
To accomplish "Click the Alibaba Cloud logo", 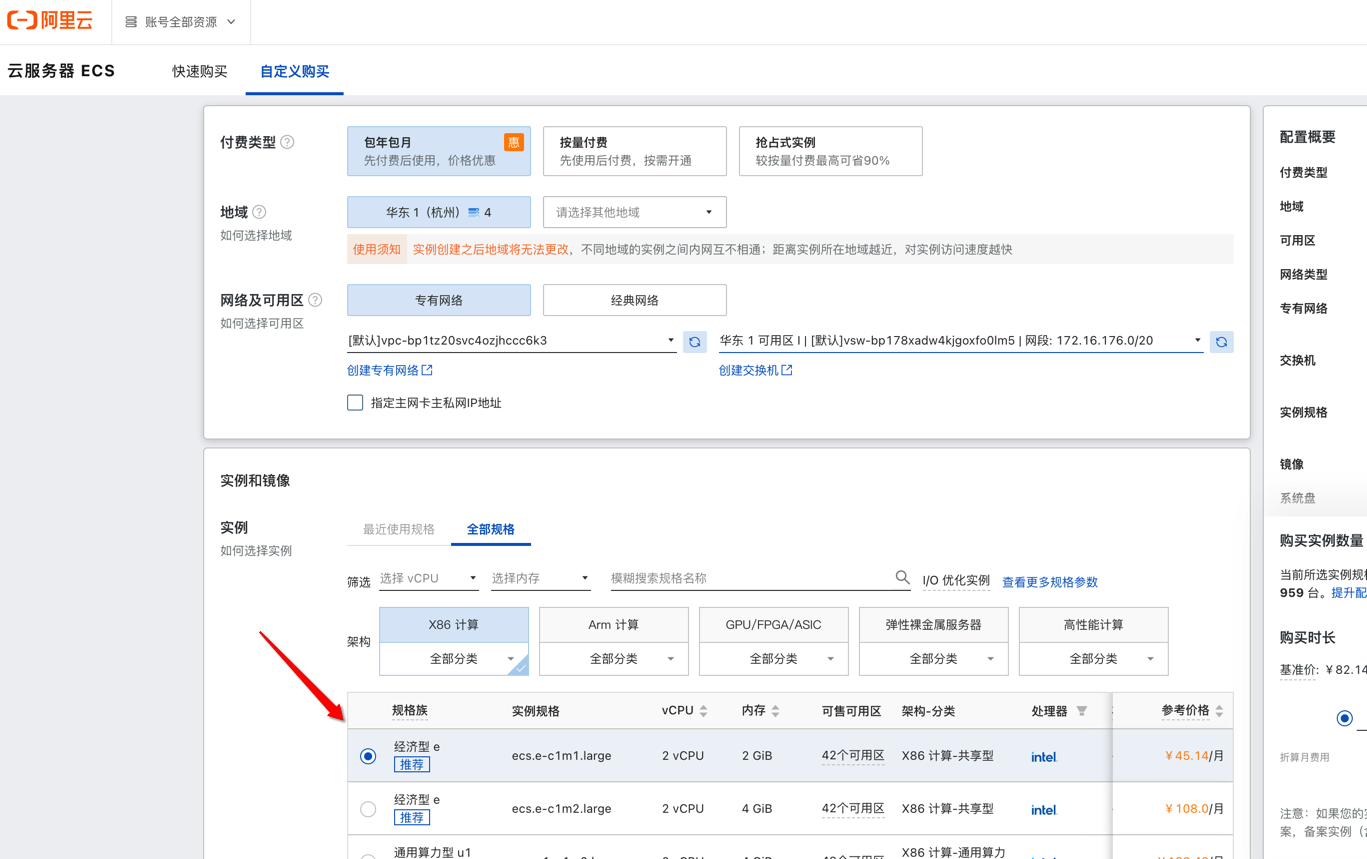I will tap(50, 21).
